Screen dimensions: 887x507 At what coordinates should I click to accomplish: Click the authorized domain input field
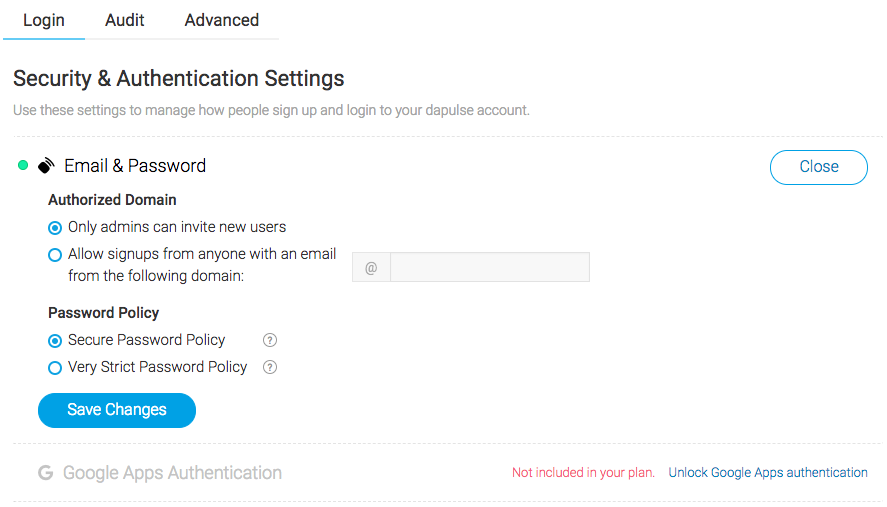490,268
